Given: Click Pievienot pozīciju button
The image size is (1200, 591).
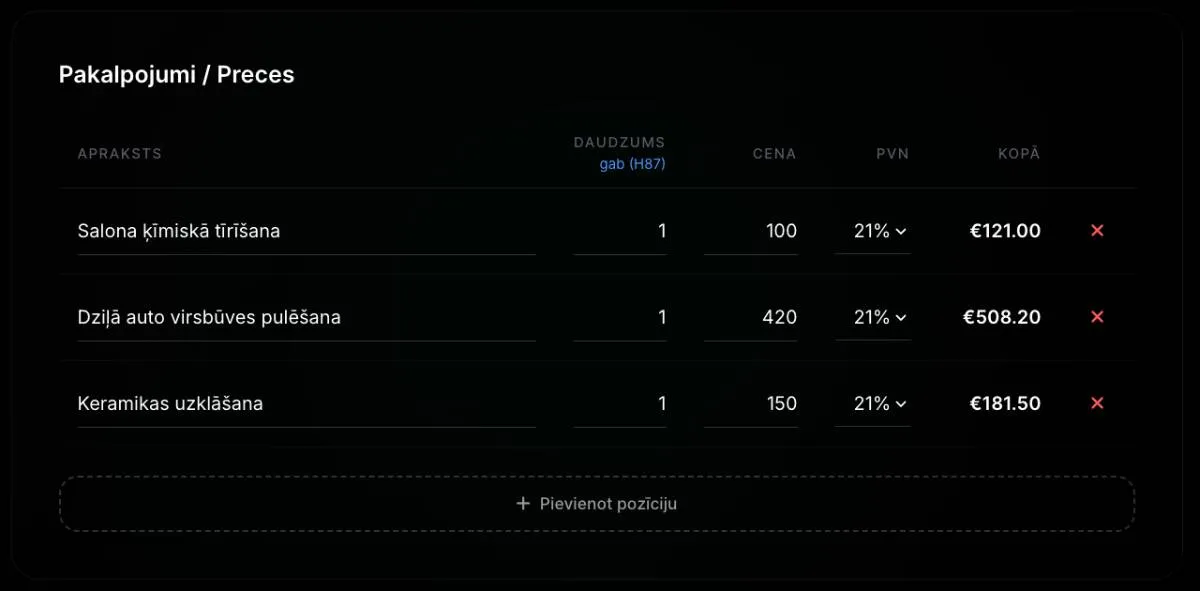Looking at the screenshot, I should pyautogui.click(x=597, y=503).
